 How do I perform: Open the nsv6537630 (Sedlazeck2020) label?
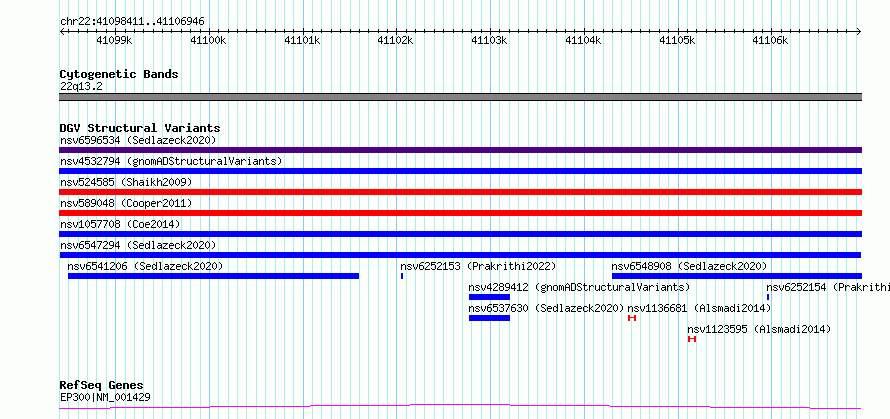pyautogui.click(x=546, y=308)
